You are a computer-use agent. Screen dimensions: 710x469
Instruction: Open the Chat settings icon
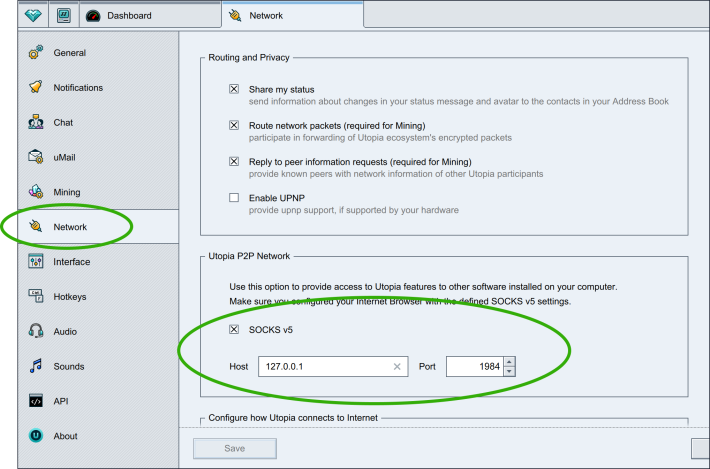pyautogui.click(x=35, y=123)
